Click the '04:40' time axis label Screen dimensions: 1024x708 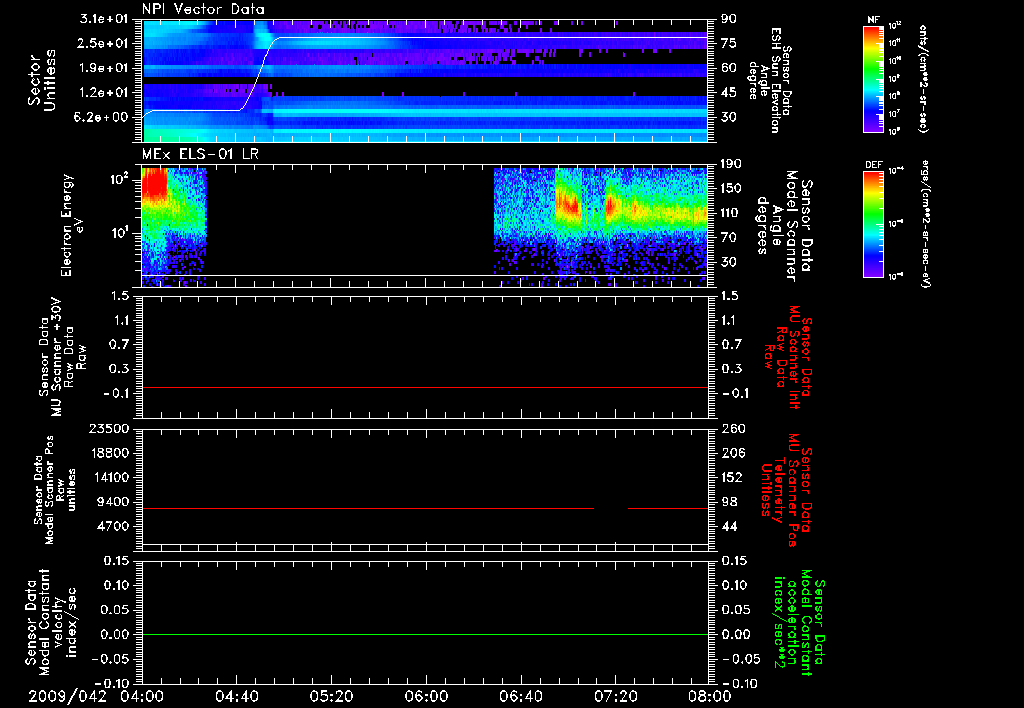(x=236, y=696)
